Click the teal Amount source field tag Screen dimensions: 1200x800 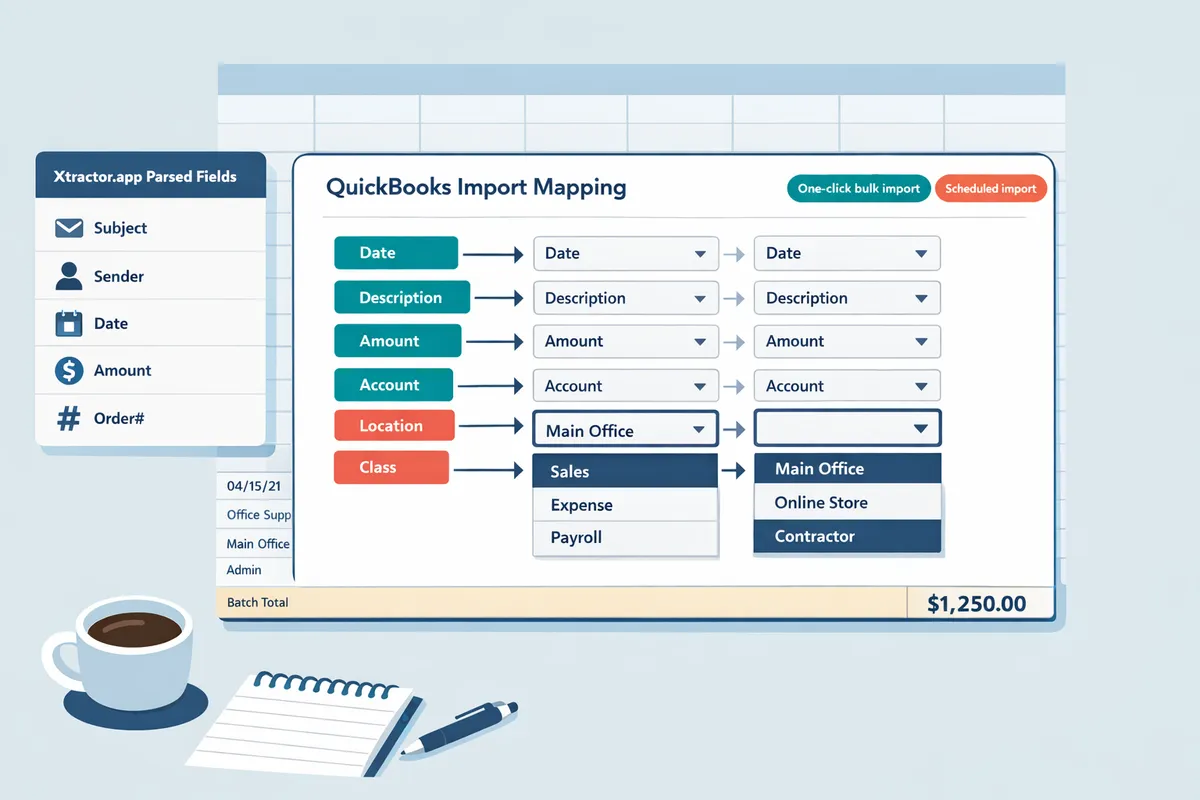pyautogui.click(x=397, y=341)
